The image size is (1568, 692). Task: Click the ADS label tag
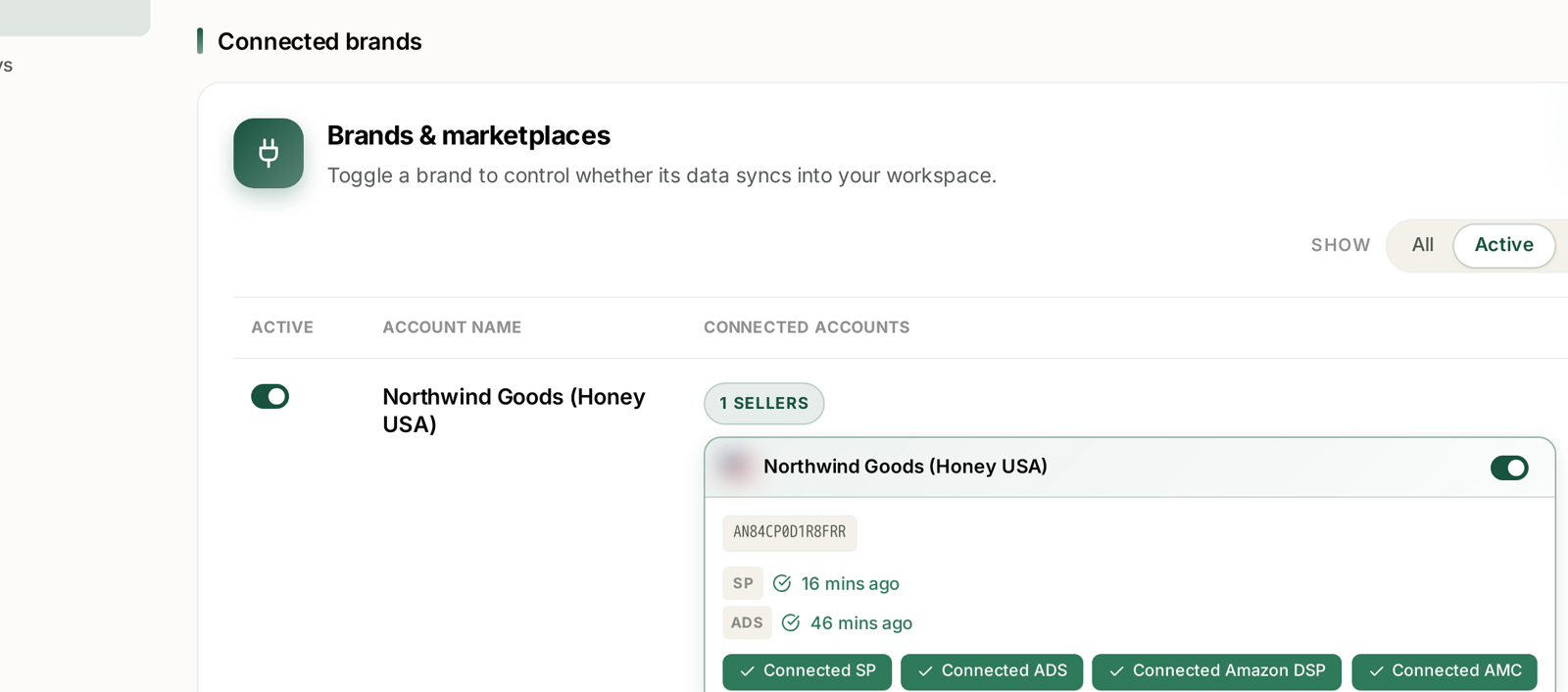[747, 622]
